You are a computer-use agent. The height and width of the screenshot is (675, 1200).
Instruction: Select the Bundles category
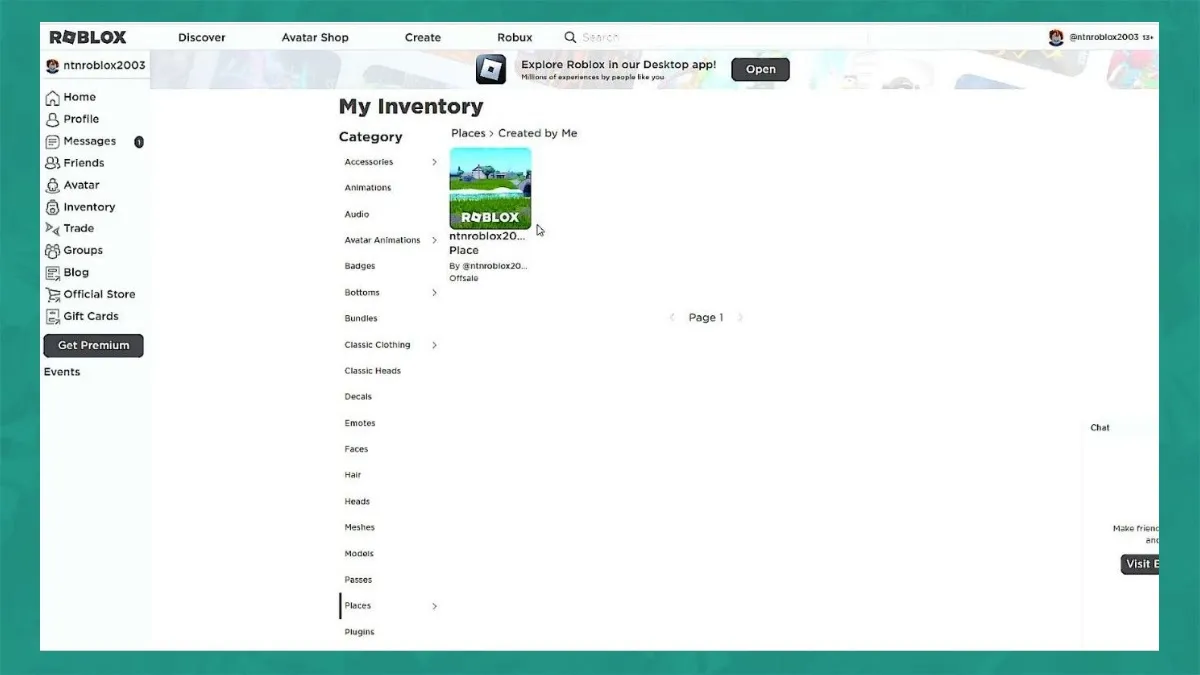361,319
